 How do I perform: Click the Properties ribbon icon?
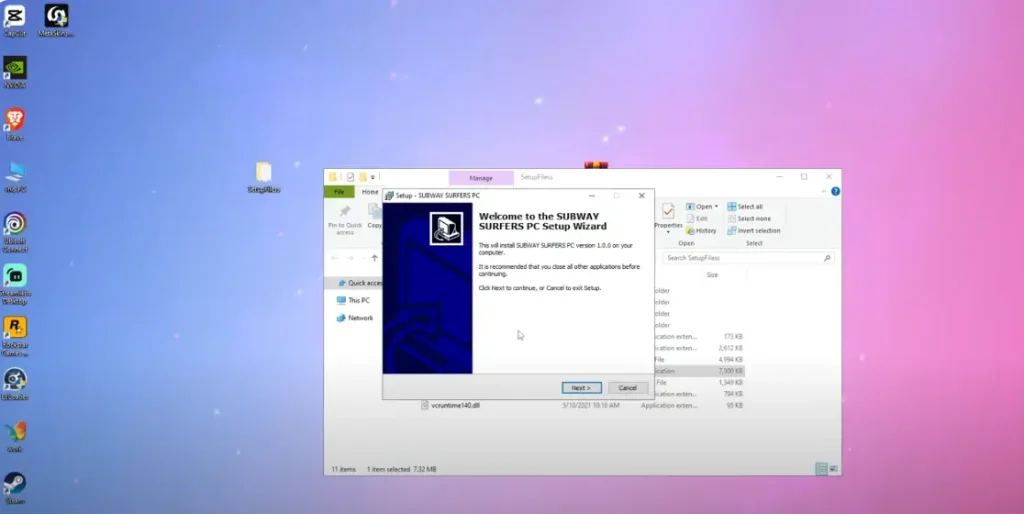pos(668,218)
